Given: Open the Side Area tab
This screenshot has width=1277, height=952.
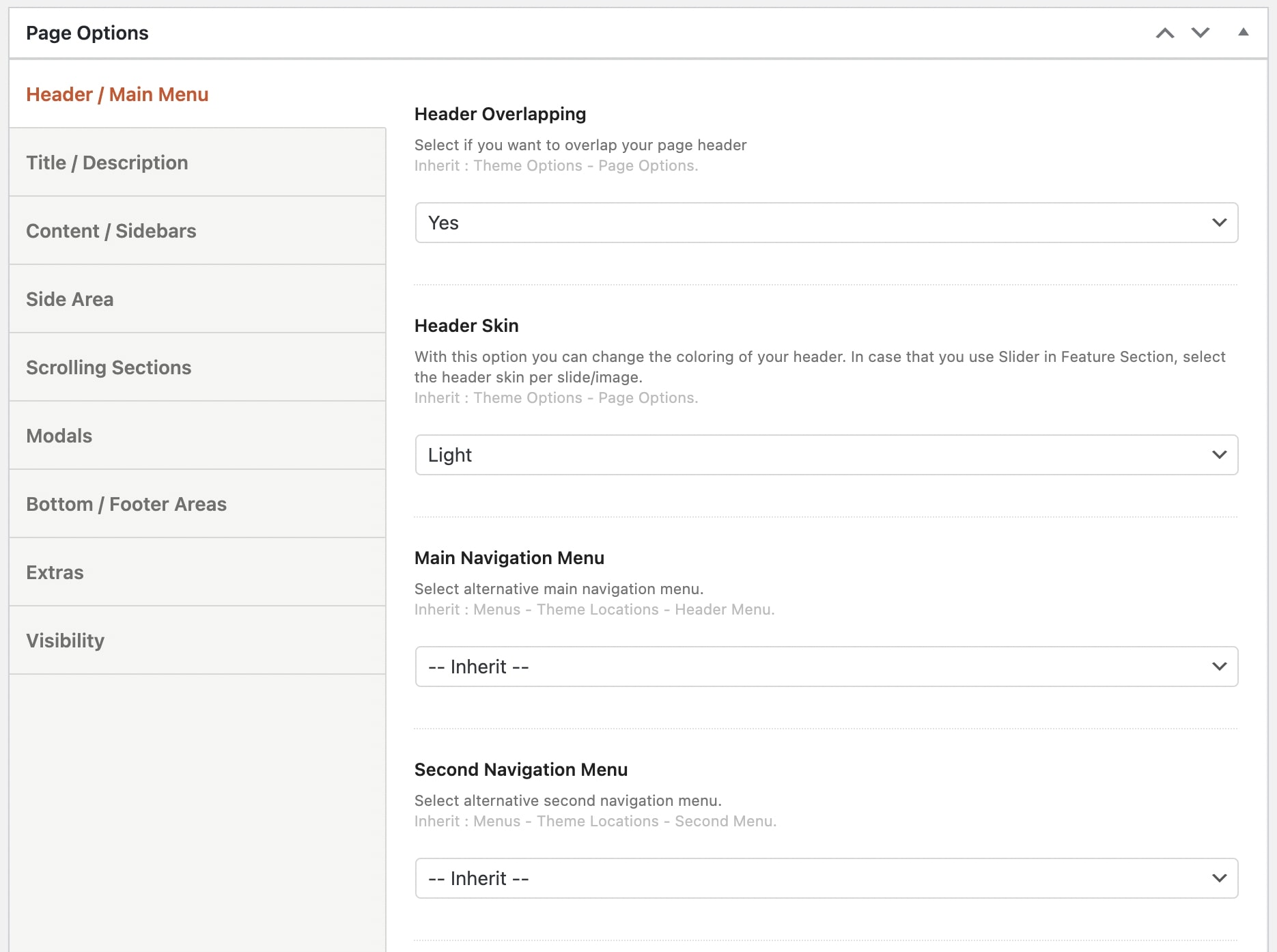Looking at the screenshot, I should coord(70,299).
